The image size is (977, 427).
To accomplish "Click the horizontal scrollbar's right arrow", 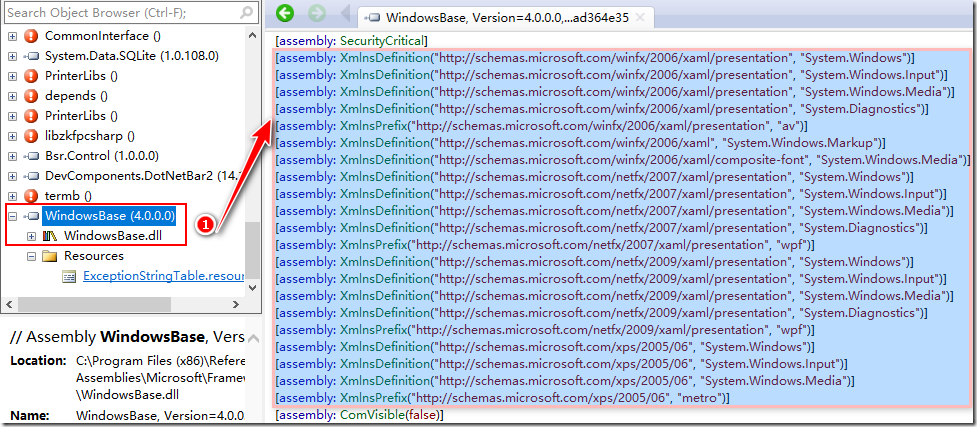I will (235, 304).
